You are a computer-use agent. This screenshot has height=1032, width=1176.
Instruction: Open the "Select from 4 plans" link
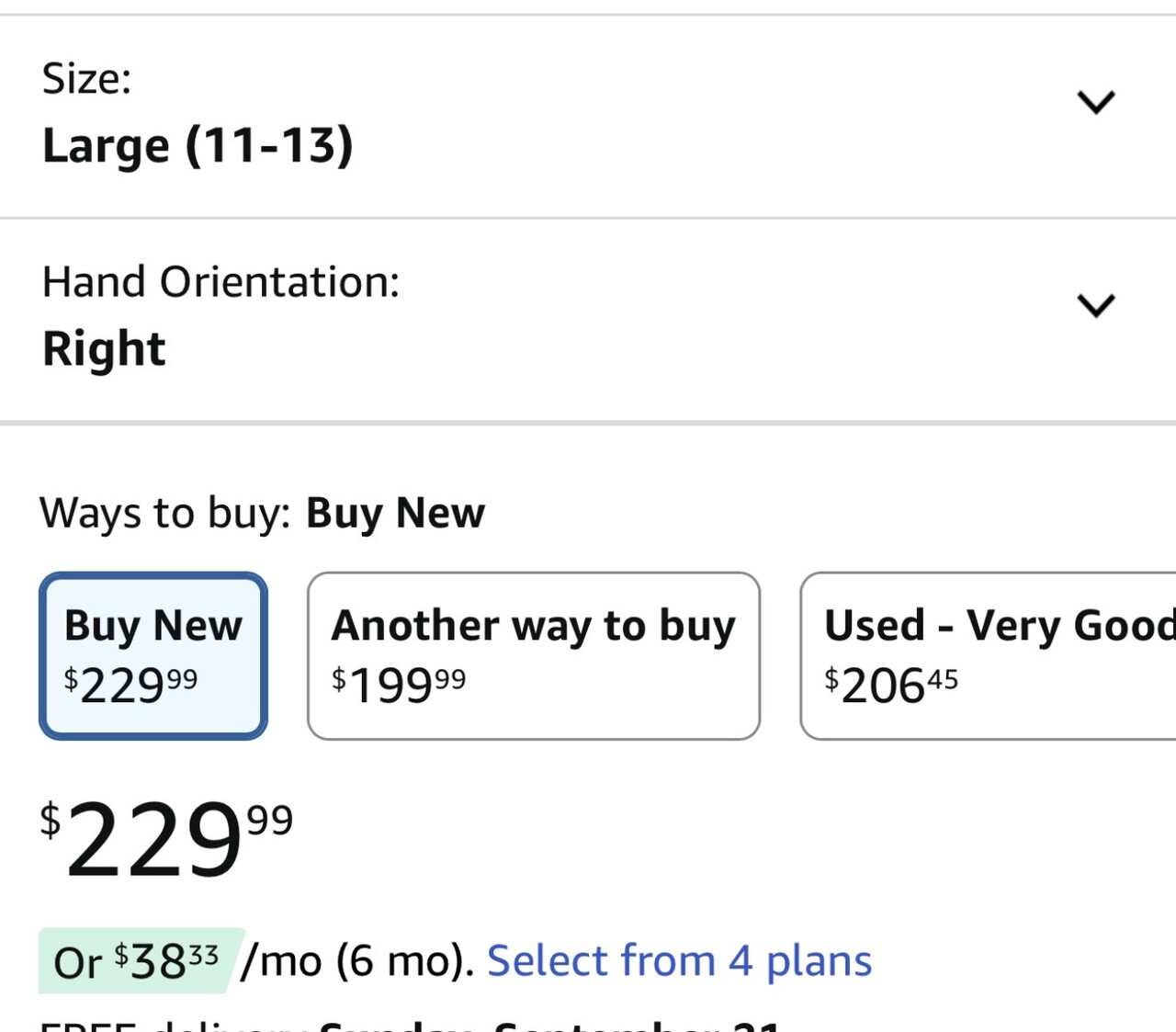tap(679, 961)
